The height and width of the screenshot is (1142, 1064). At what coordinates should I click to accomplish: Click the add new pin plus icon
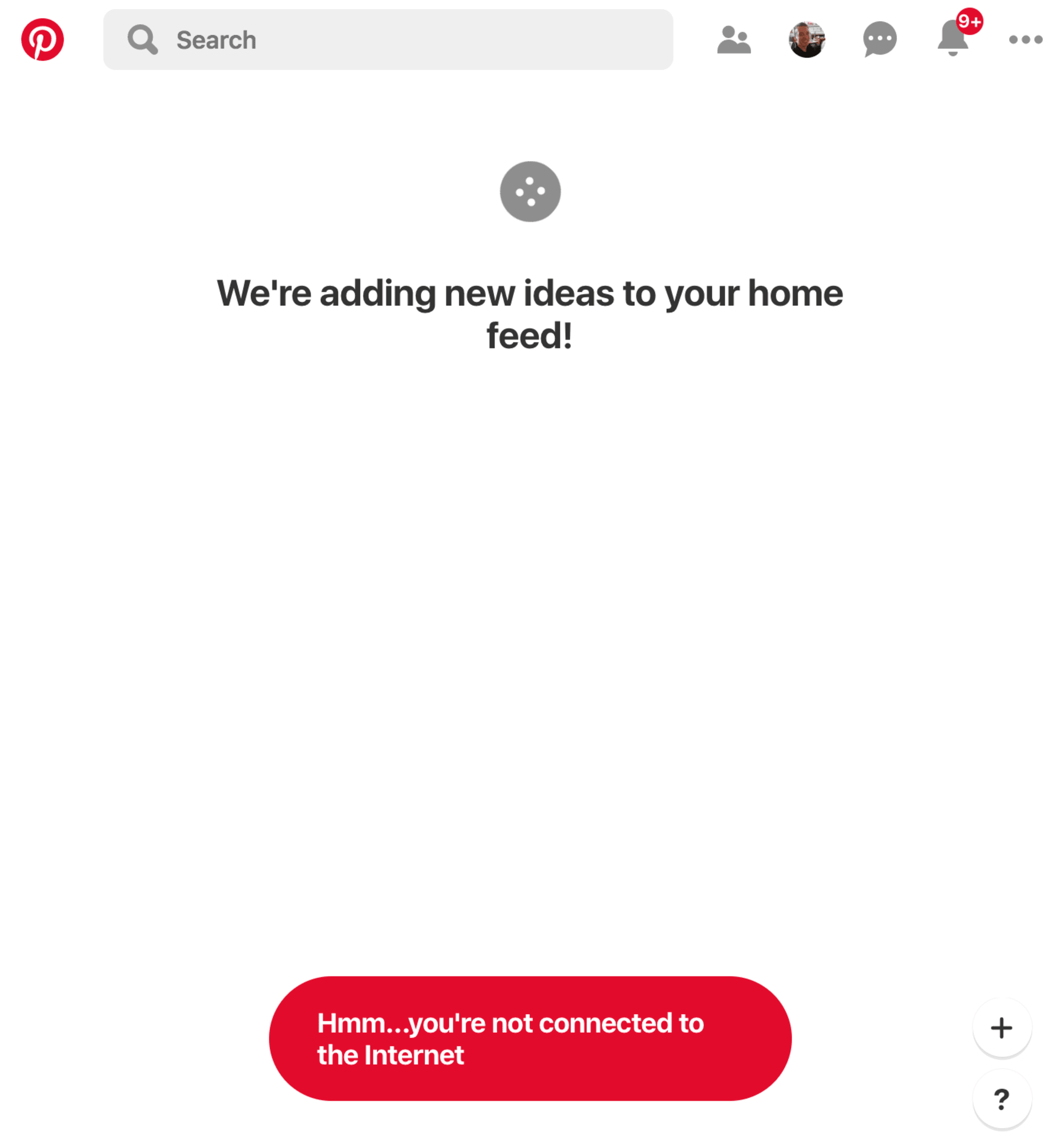(1001, 1028)
